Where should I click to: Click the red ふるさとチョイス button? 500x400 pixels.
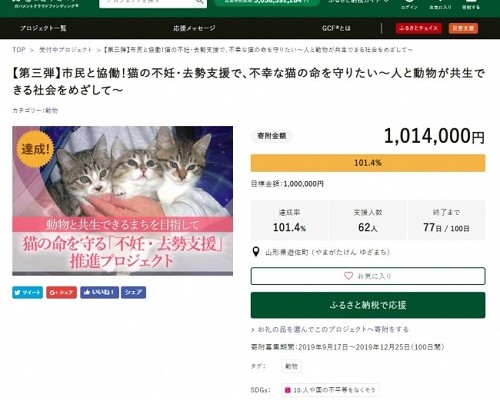click(x=419, y=28)
